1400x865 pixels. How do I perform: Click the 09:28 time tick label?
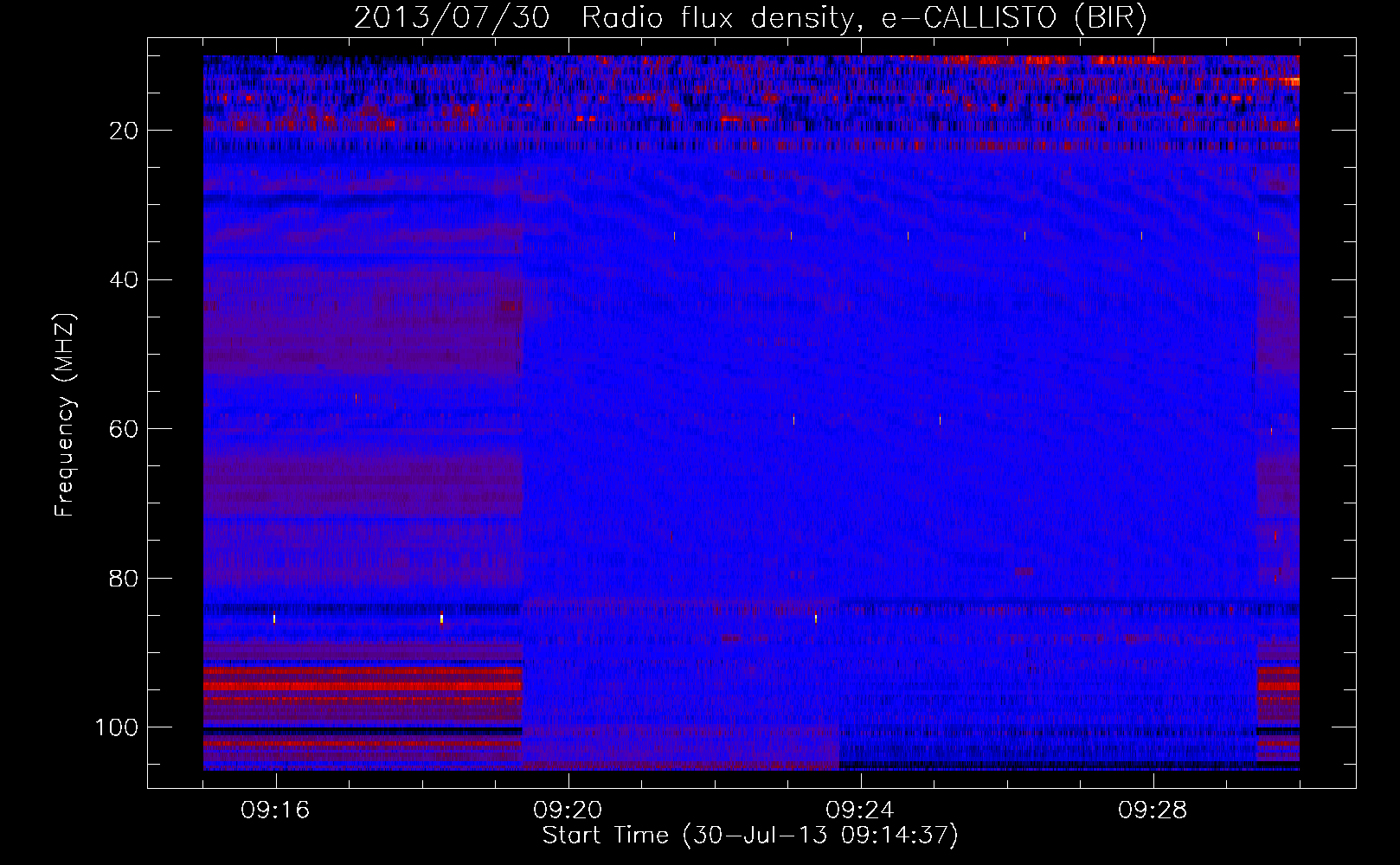click(1153, 811)
